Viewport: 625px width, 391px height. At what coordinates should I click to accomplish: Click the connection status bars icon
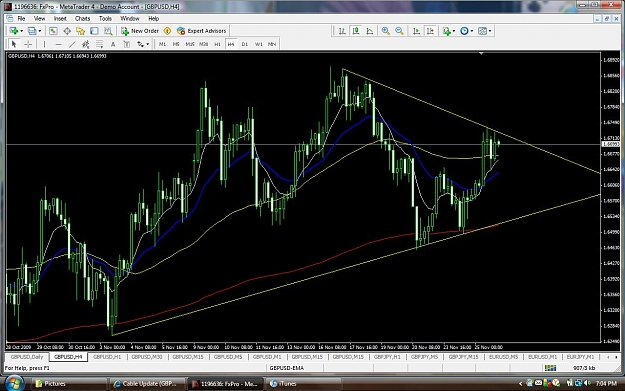550,368
